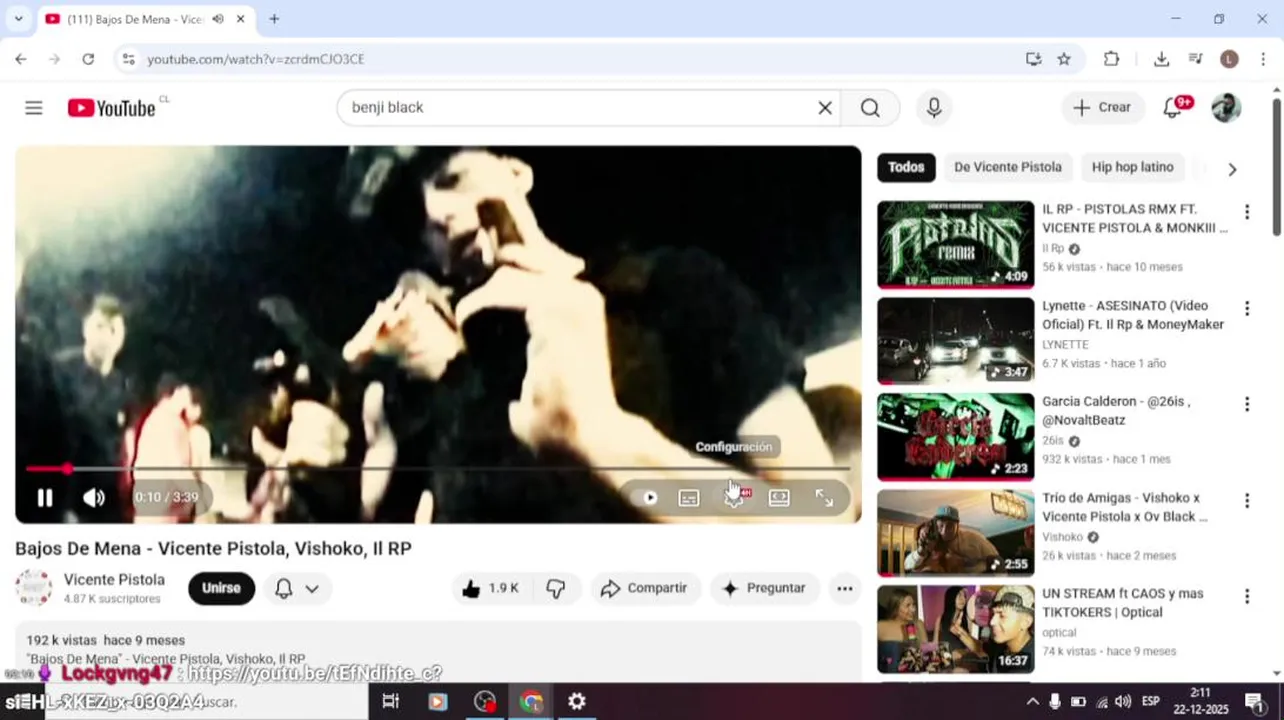Open options menu for Garcia Calderon video

1247,404
